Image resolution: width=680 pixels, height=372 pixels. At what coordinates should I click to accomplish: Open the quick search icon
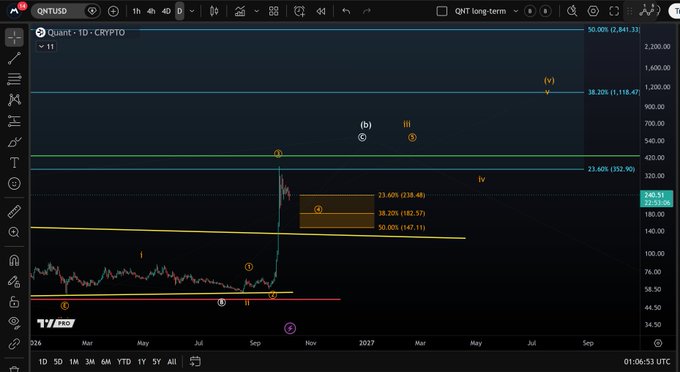(x=572, y=11)
